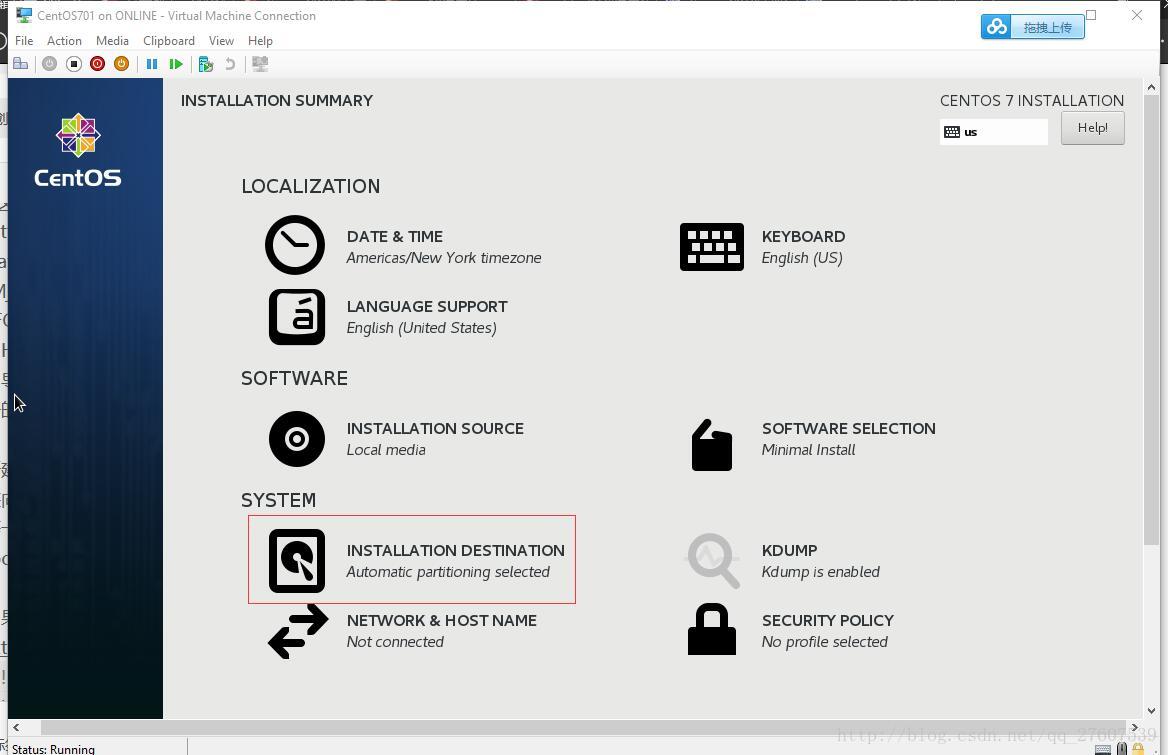
Task: Open the Help menu
Action: coord(260,40)
